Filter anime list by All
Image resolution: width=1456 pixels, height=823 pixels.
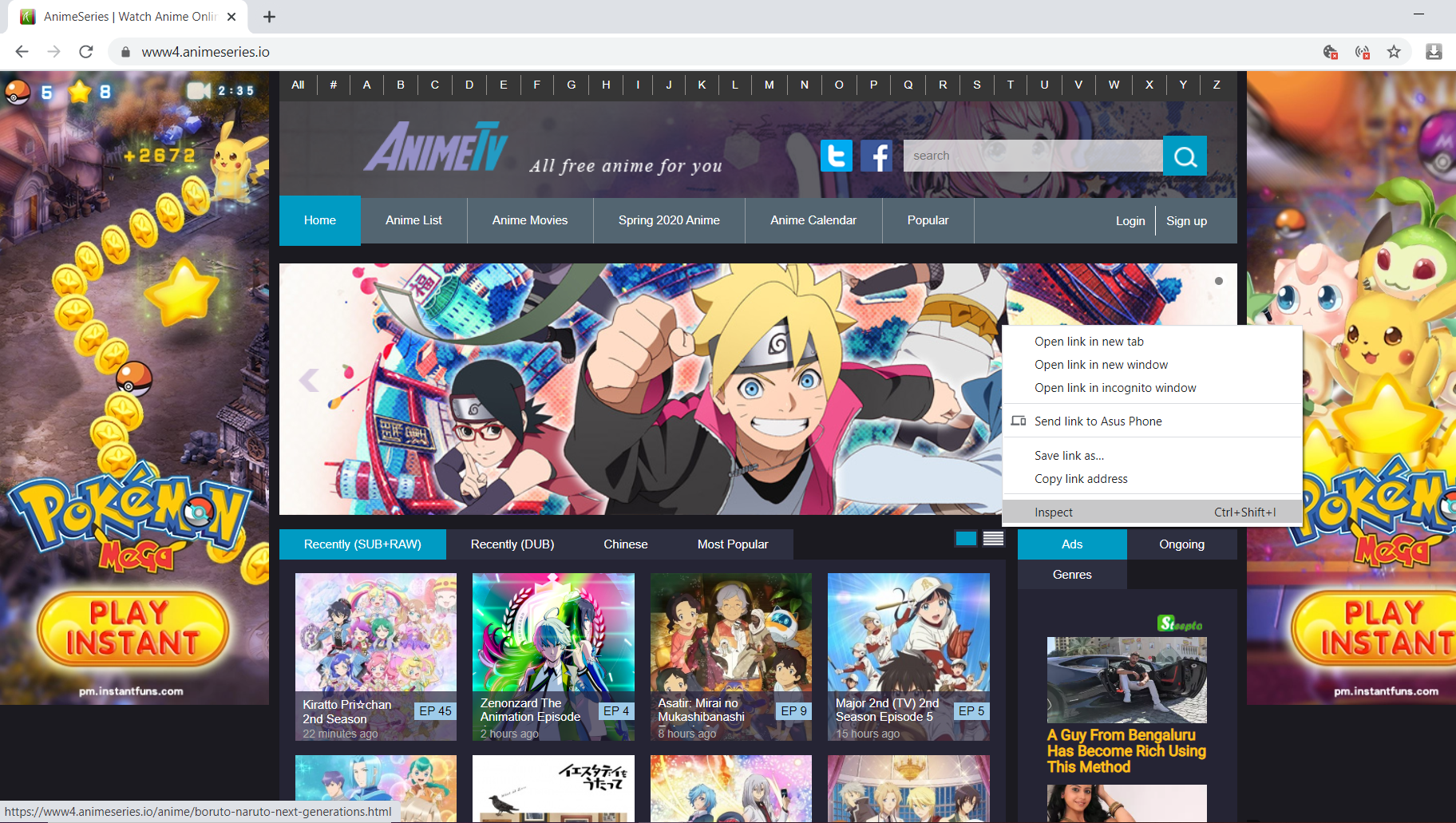point(298,85)
